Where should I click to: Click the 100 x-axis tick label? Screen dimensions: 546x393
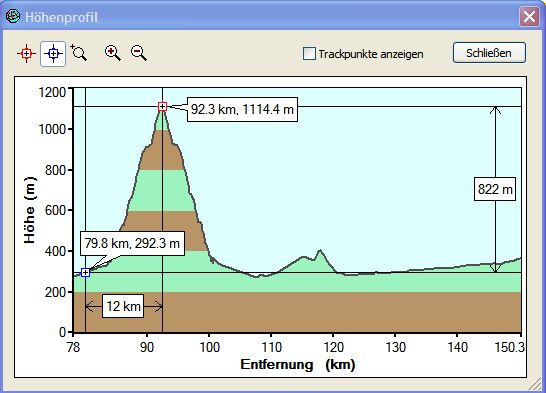(x=209, y=347)
